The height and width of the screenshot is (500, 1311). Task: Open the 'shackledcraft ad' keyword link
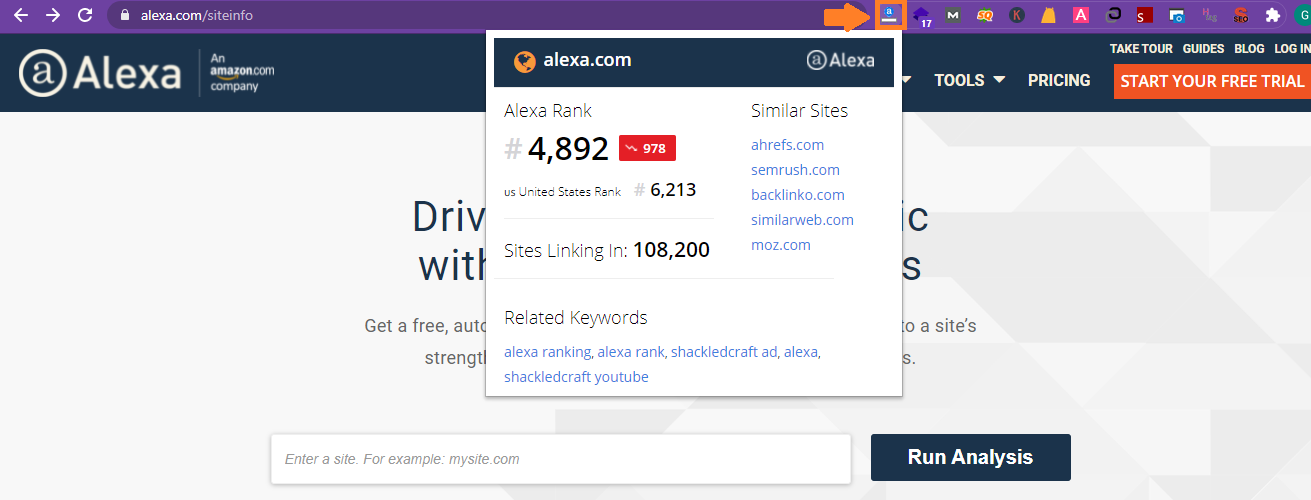tap(723, 352)
